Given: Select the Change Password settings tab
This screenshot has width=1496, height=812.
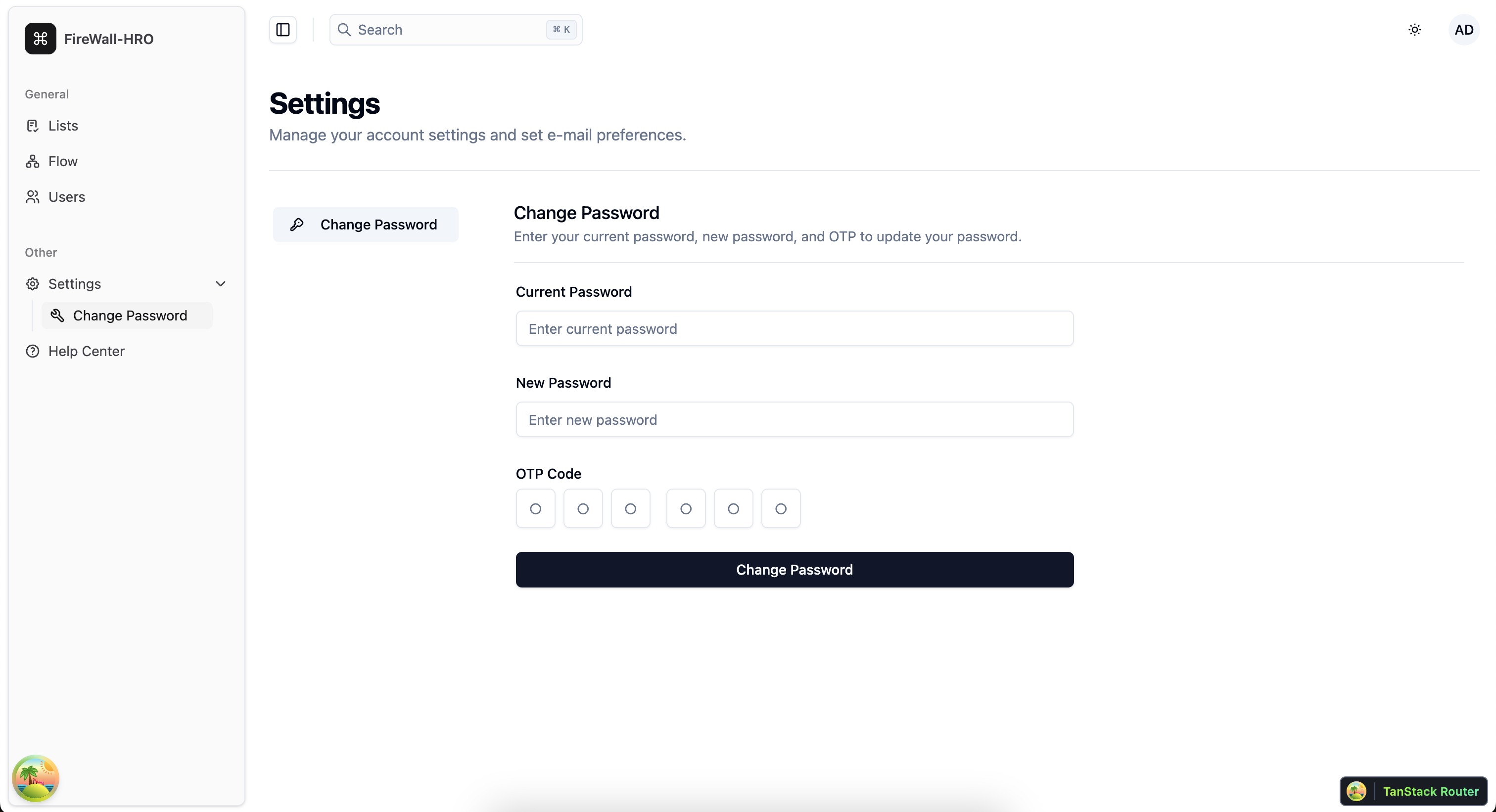Looking at the screenshot, I should [x=365, y=225].
